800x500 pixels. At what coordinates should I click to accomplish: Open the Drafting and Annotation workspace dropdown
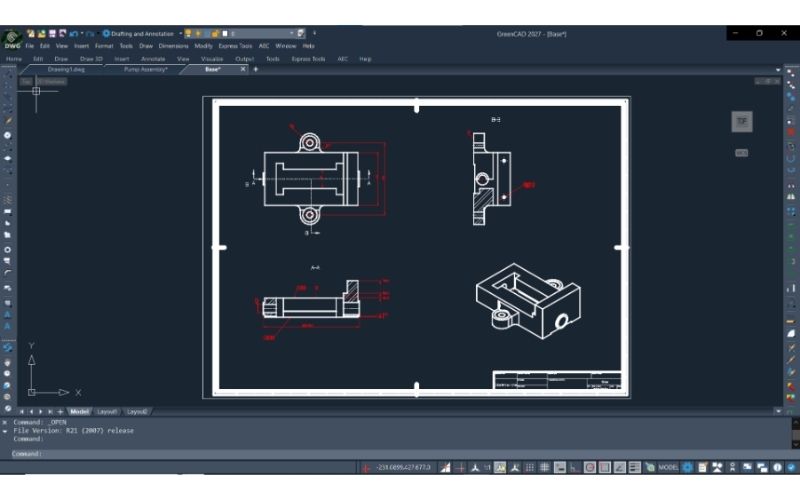(x=180, y=33)
